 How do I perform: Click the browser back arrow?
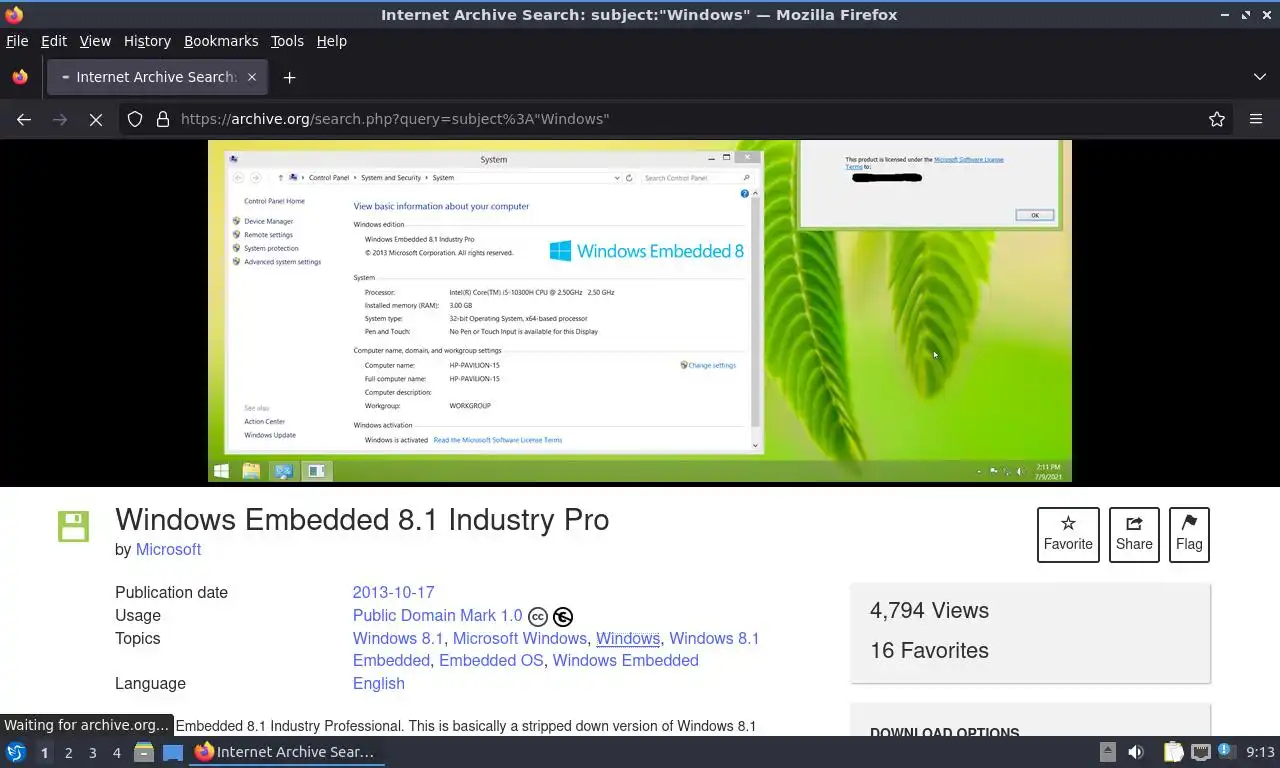(24, 119)
